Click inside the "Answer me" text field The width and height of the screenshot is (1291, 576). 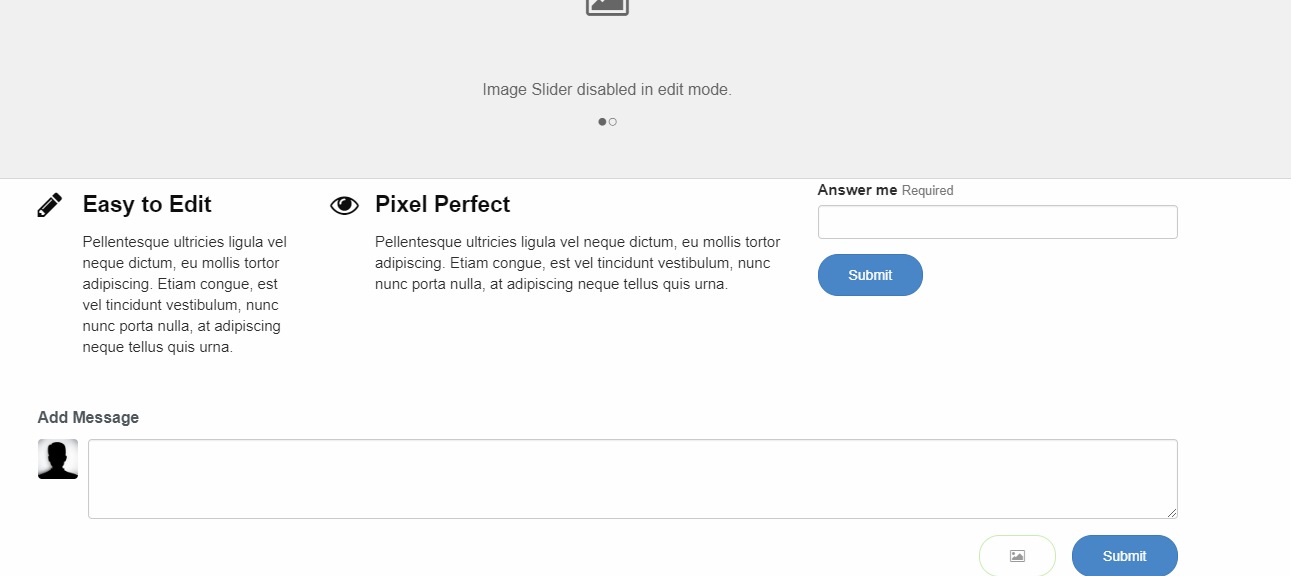pos(997,221)
